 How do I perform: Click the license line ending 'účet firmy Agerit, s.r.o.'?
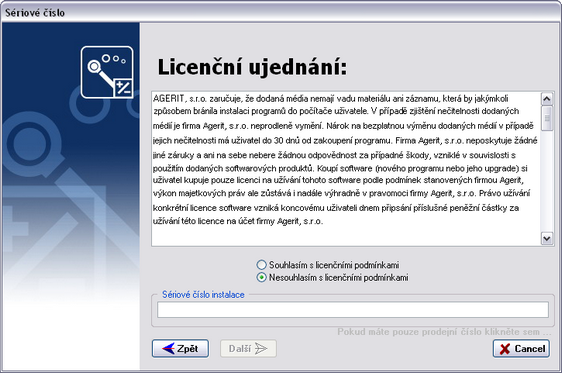pos(238,221)
